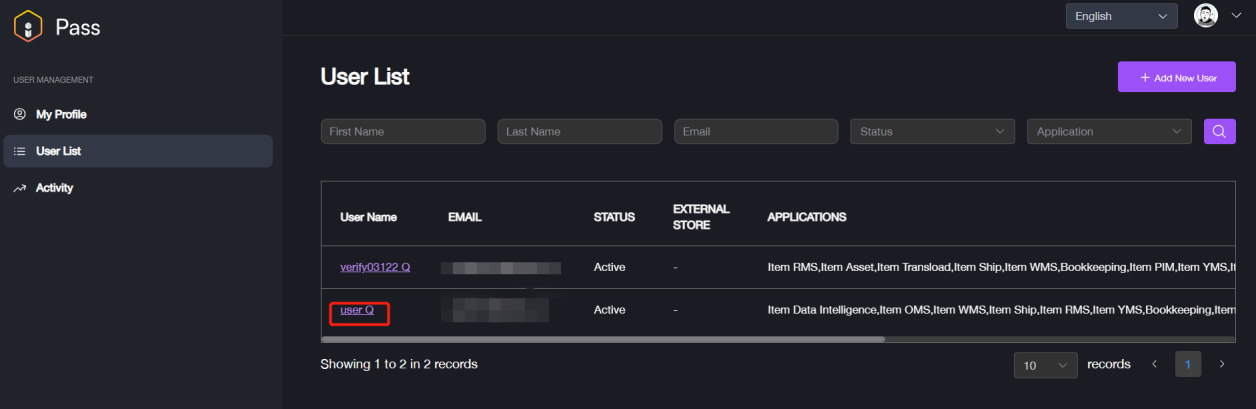Viewport: 1256px width, 409px height.
Task: Click the horizontal table scrollbar
Action: (602, 339)
